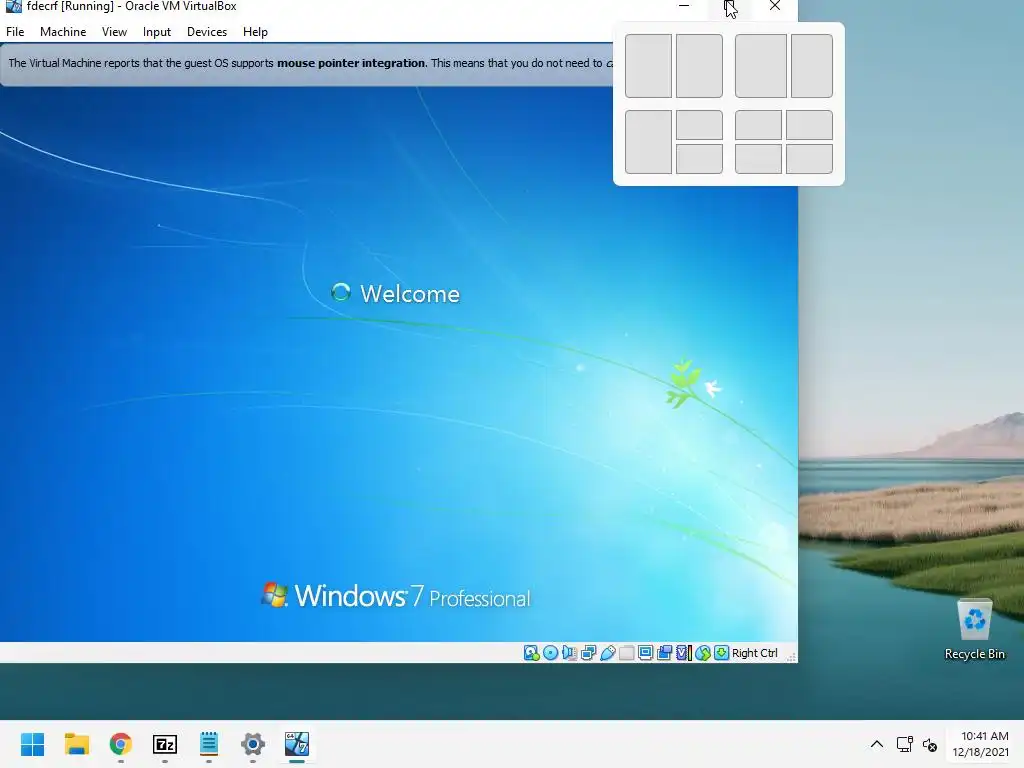Screen dimensions: 1024x768
Task: Click the mouse pointer integration notification bar
Action: tap(307, 63)
